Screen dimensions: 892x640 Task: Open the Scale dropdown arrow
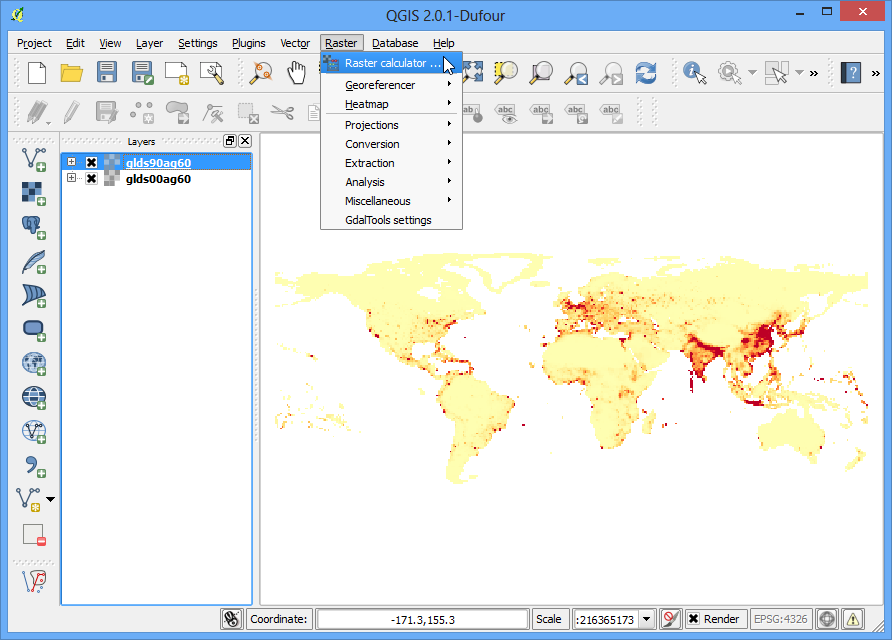point(647,619)
